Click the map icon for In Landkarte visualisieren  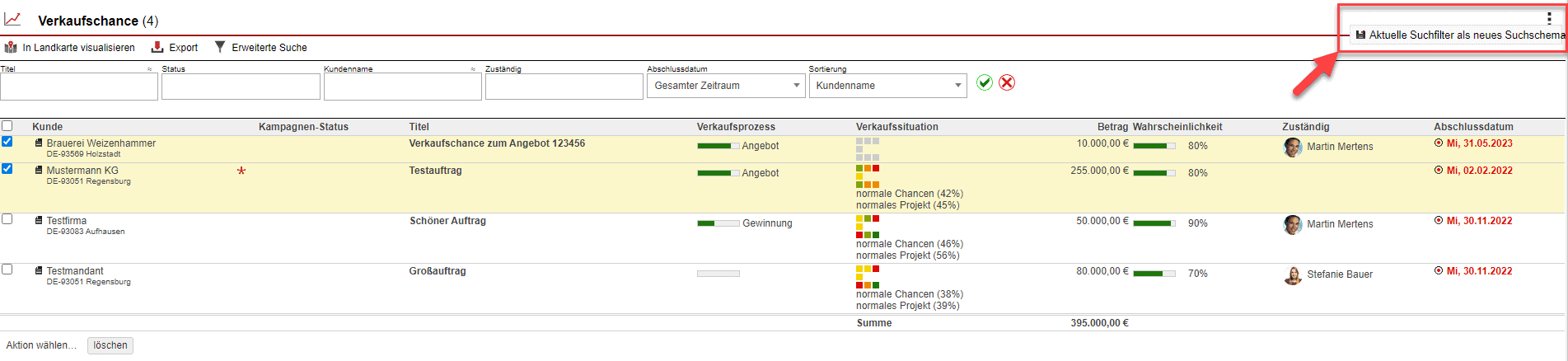tap(11, 48)
